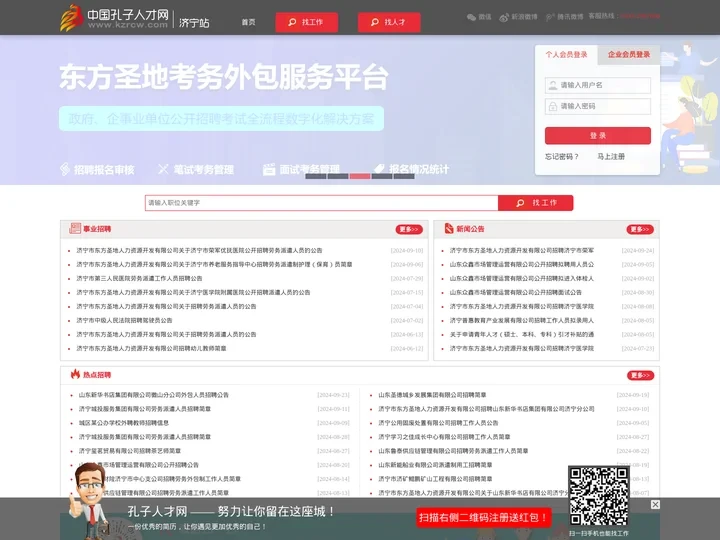Image resolution: width=720 pixels, height=540 pixels.
Task: Open the 腾讯微博 Tencent Weibo icon
Action: point(550,17)
